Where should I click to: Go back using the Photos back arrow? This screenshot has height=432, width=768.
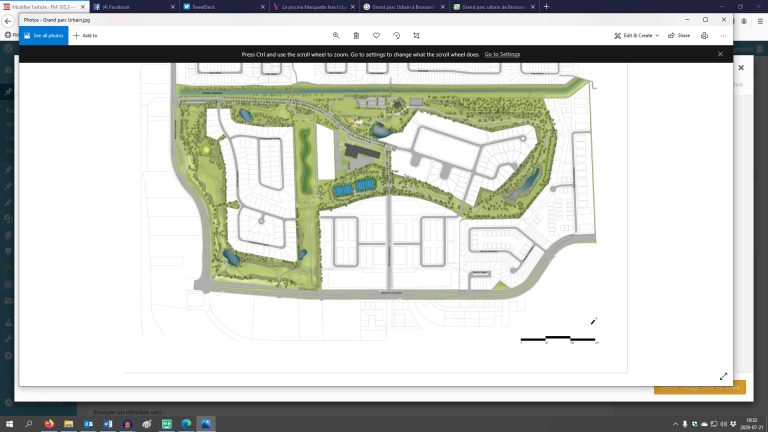(8, 20)
